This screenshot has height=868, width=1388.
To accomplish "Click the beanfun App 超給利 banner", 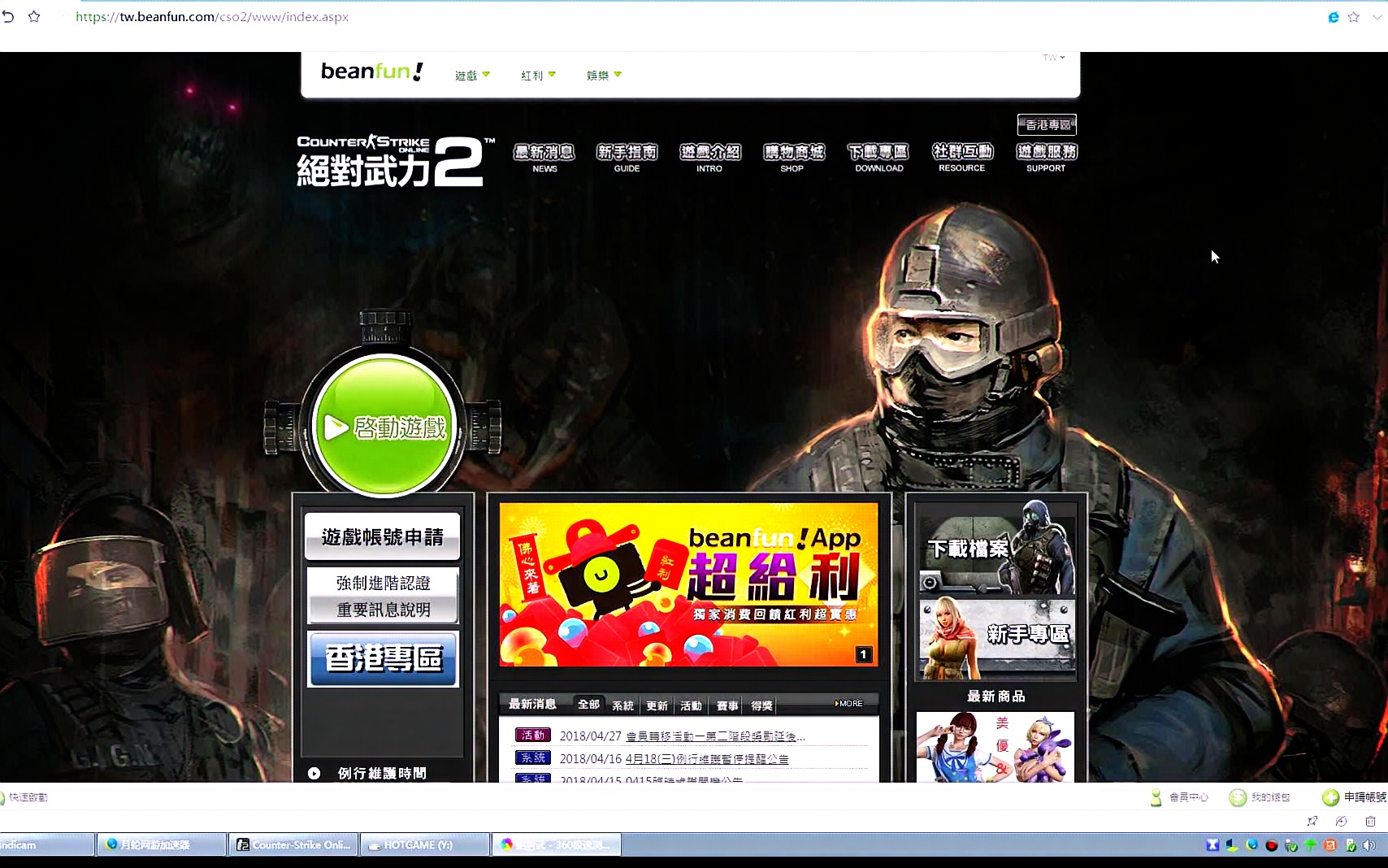I will (x=688, y=584).
